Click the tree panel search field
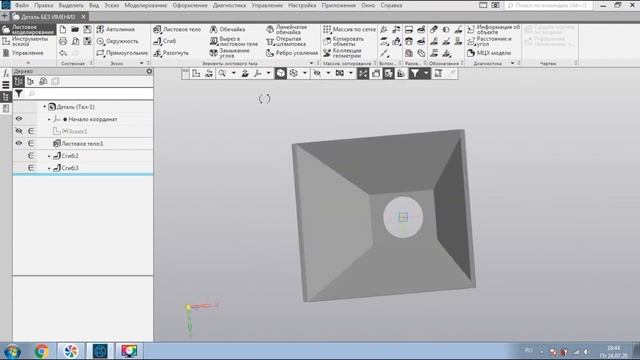The height and width of the screenshot is (360, 640). pos(90,94)
